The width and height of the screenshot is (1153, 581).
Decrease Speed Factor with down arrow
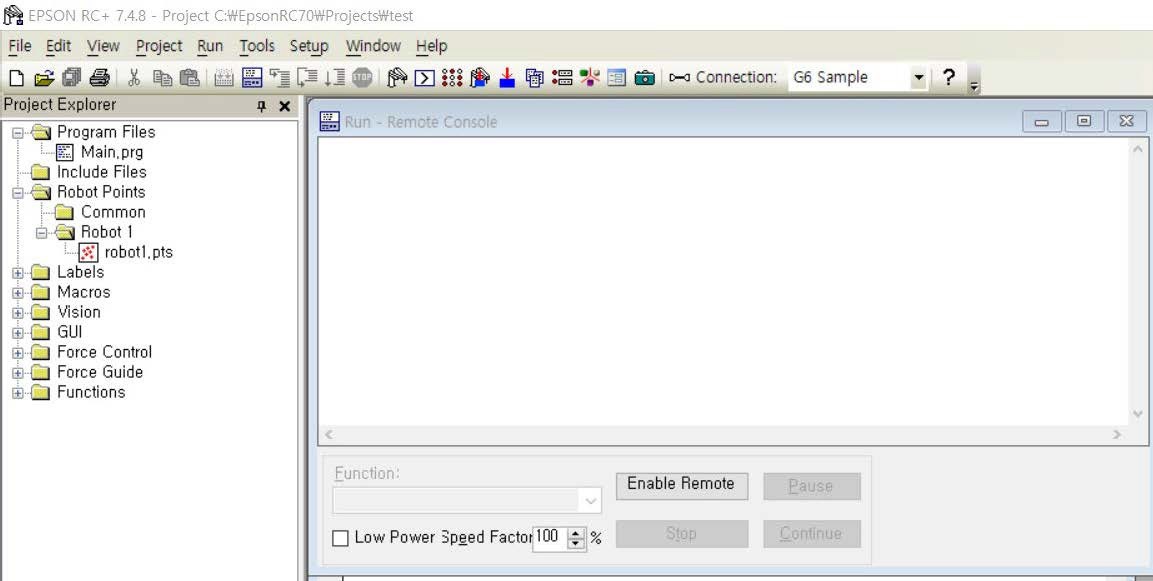576,543
